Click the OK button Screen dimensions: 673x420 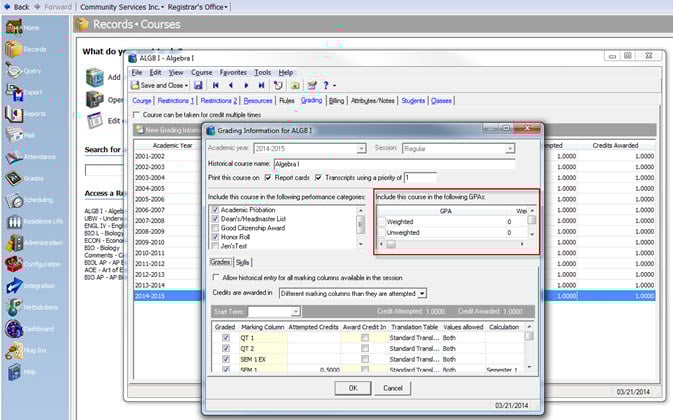(353, 388)
